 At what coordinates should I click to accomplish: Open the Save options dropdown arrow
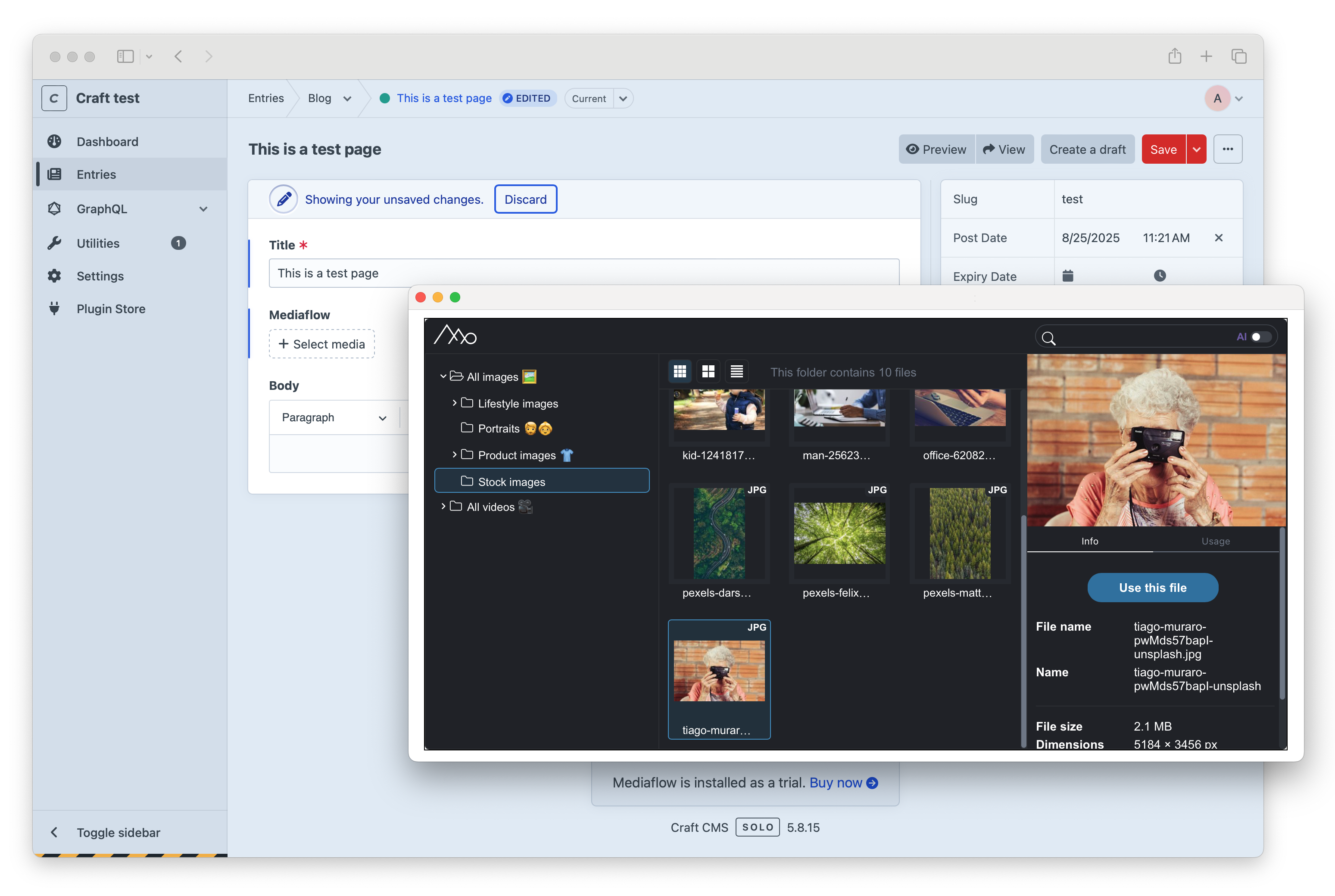click(x=1196, y=149)
